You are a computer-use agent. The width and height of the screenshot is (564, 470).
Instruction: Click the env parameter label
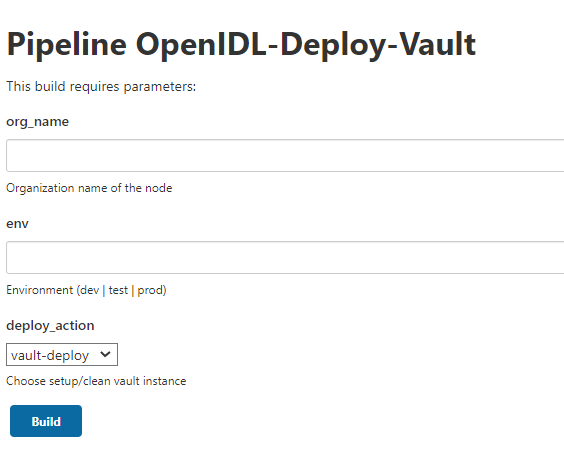click(x=17, y=224)
